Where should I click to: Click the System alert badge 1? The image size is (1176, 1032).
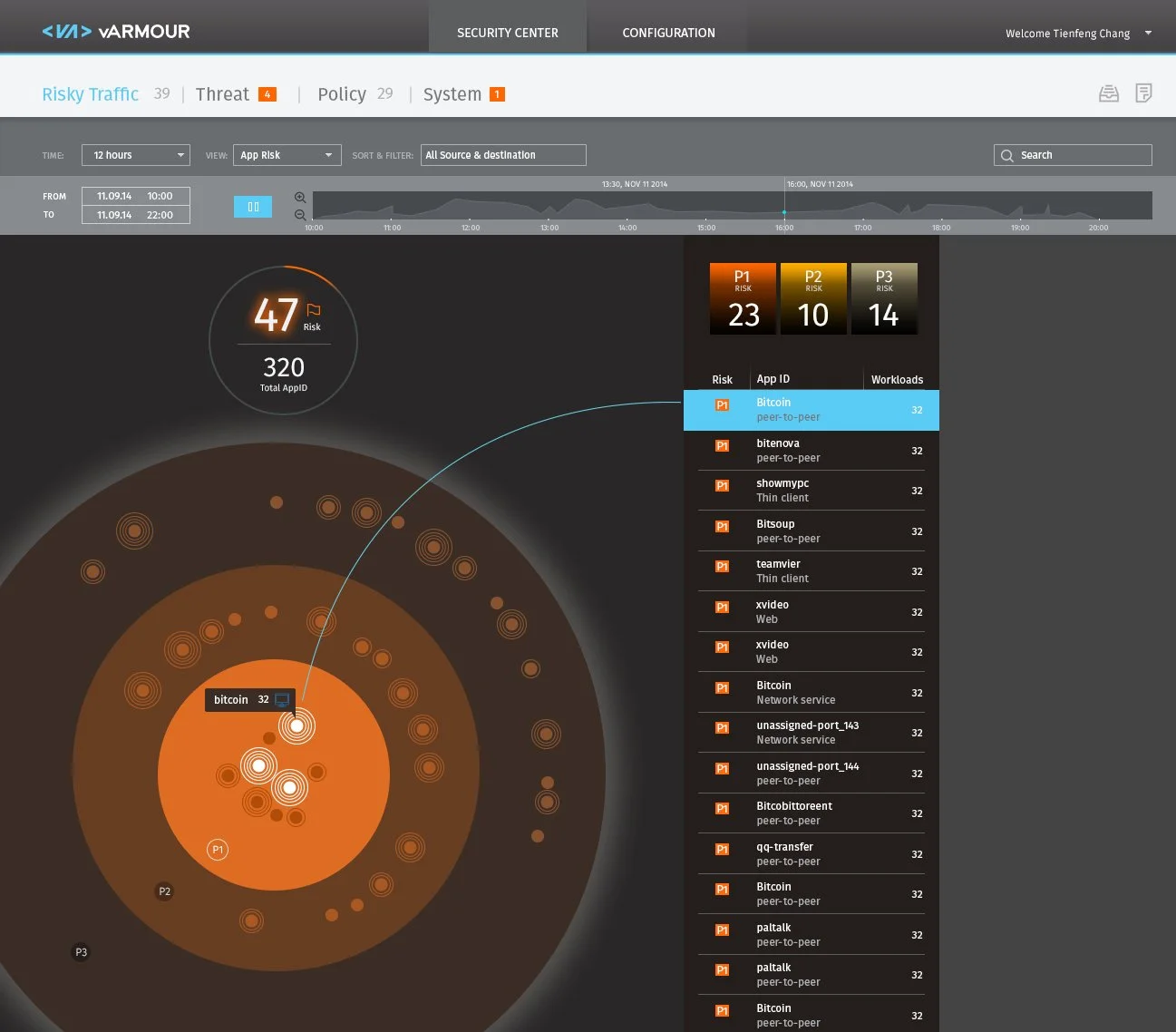(x=497, y=94)
